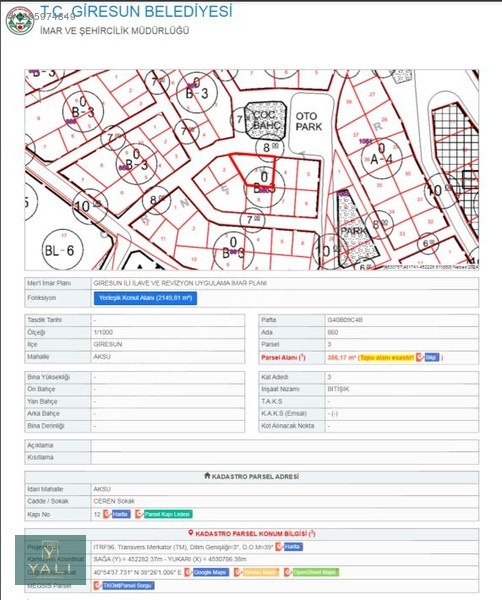The image size is (502, 600).
Task: Click the ÇOC. BAHÇ. area on the map
Action: (x=265, y=120)
